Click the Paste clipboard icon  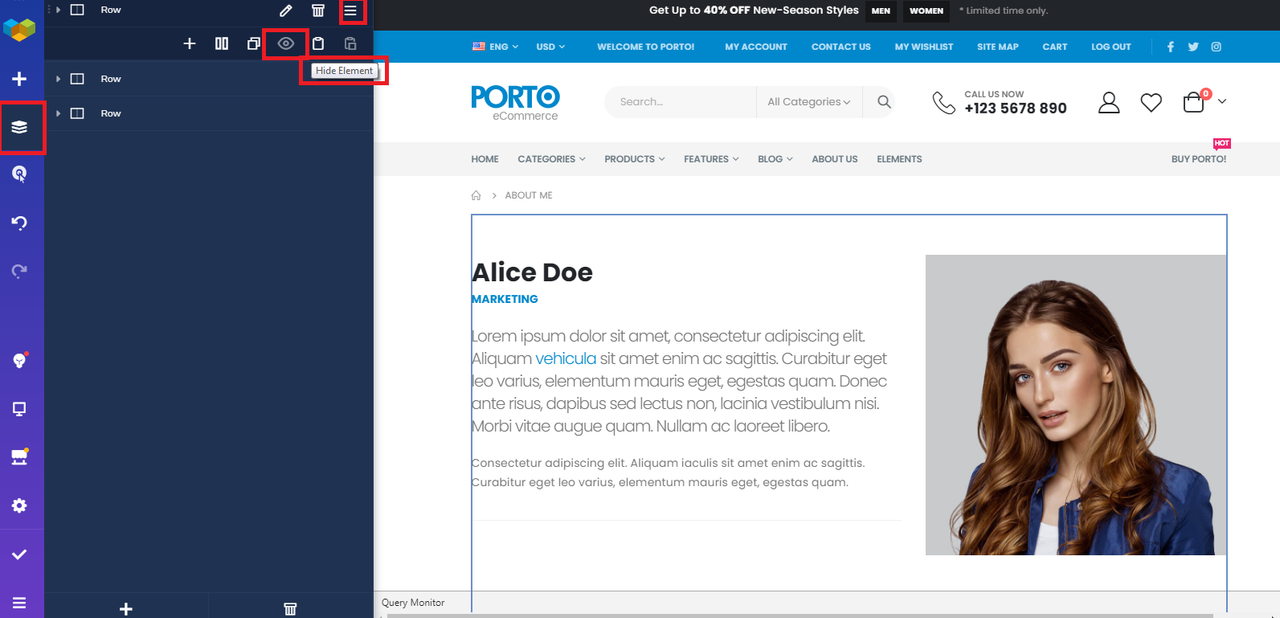(x=350, y=44)
